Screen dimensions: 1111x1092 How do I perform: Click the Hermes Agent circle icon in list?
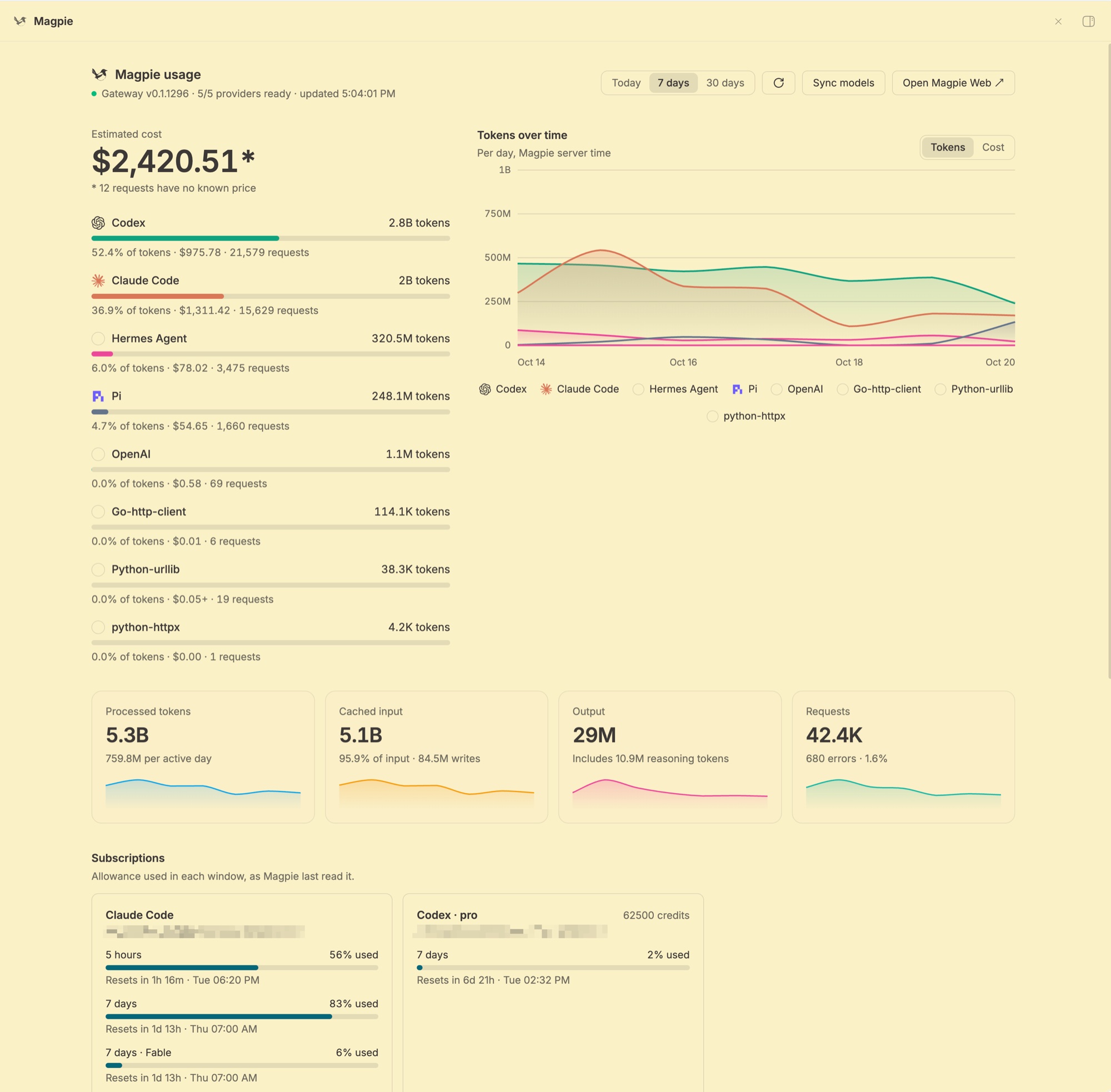click(98, 338)
